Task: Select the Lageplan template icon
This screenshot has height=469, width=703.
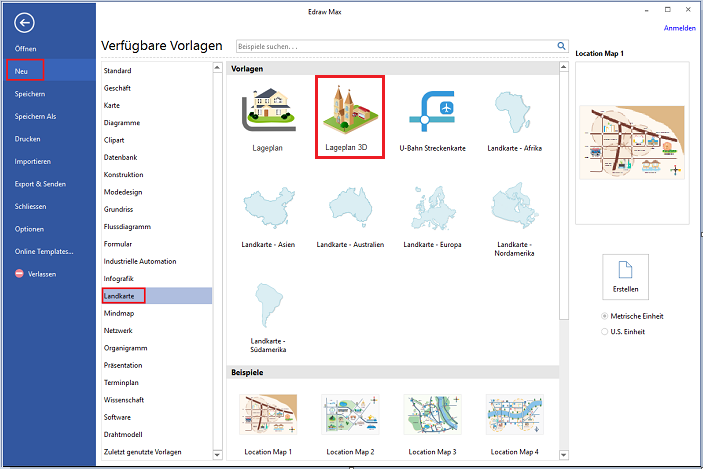Action: [x=268, y=110]
